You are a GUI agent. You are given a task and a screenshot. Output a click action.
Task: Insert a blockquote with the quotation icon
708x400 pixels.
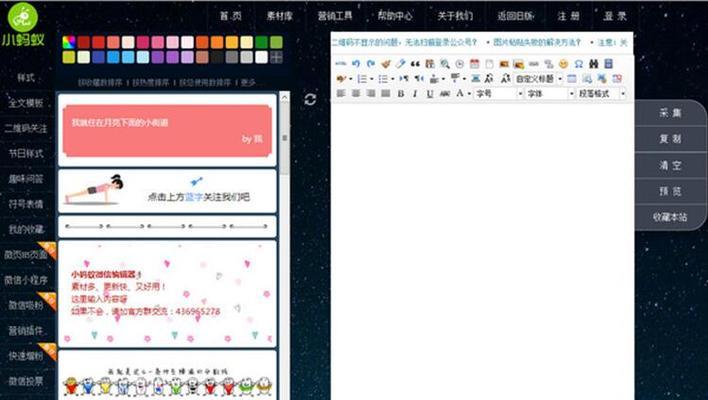[x=415, y=64]
